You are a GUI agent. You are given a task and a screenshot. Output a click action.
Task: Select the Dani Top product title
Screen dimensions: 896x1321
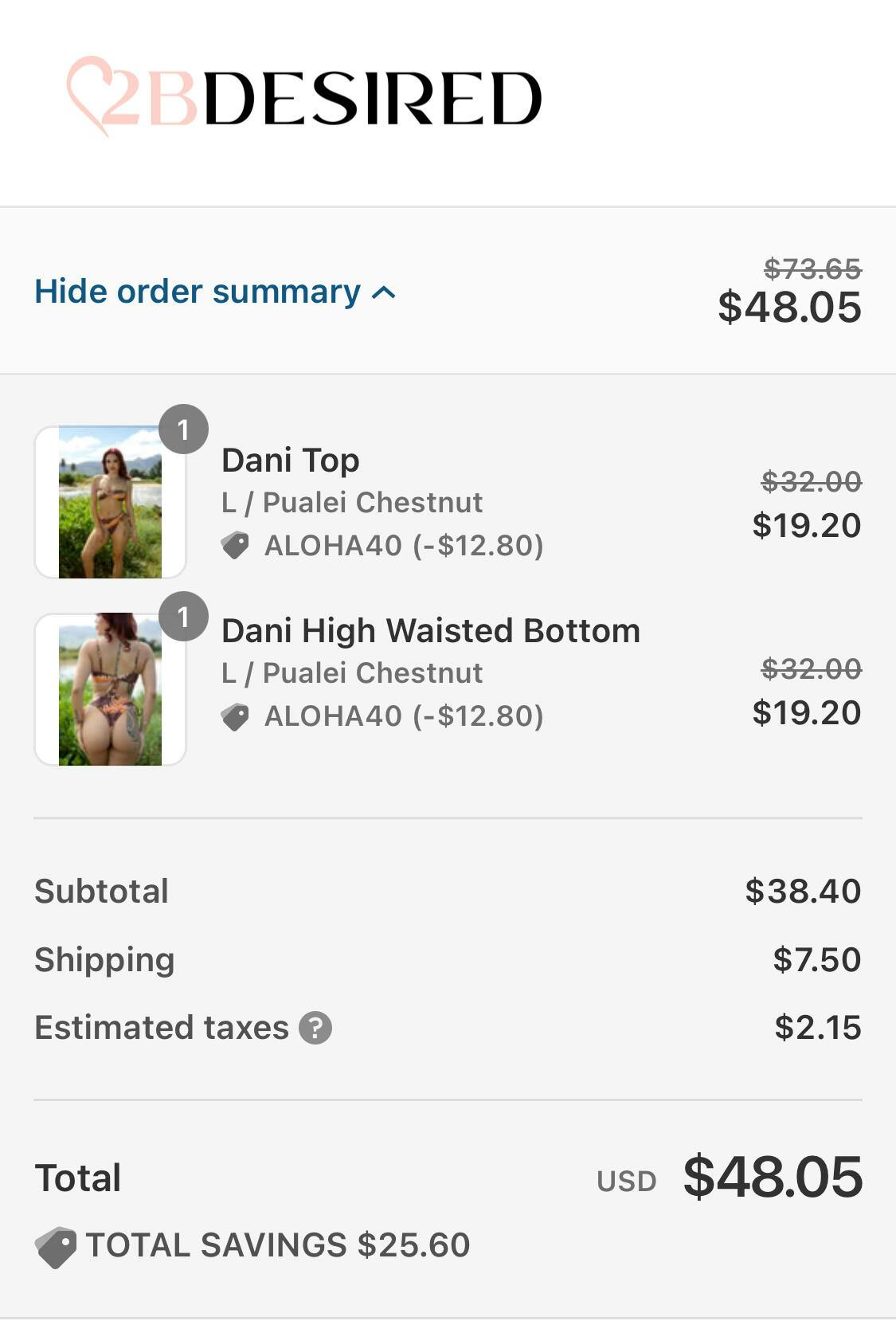coord(291,461)
